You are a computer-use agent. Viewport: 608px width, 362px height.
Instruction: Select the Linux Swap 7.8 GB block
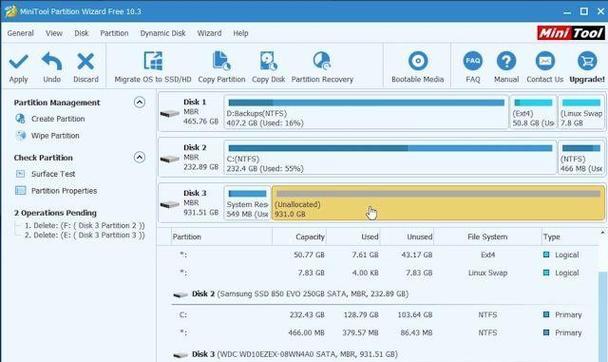tap(581, 112)
